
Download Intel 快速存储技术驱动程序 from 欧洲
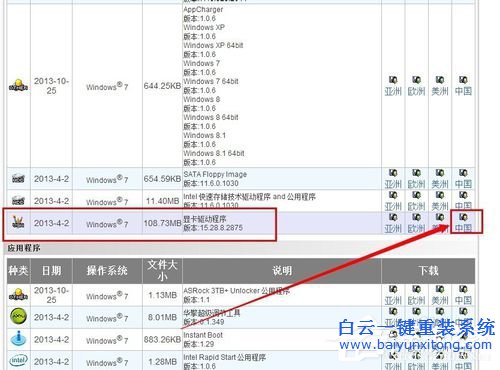click(416, 201)
